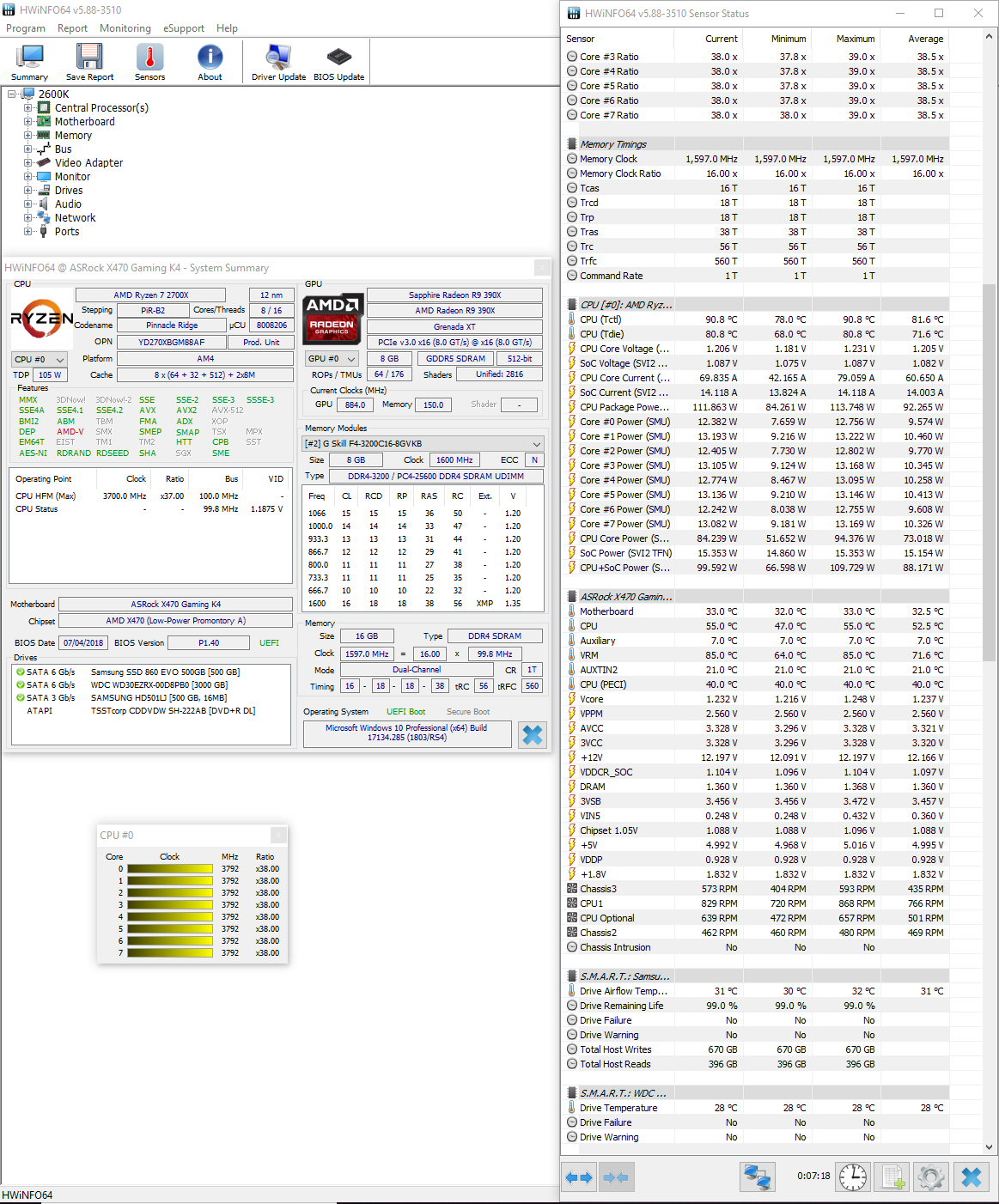Select the Total Host Writes row
This screenshot has height=1204, width=999.
pos(756,1049)
